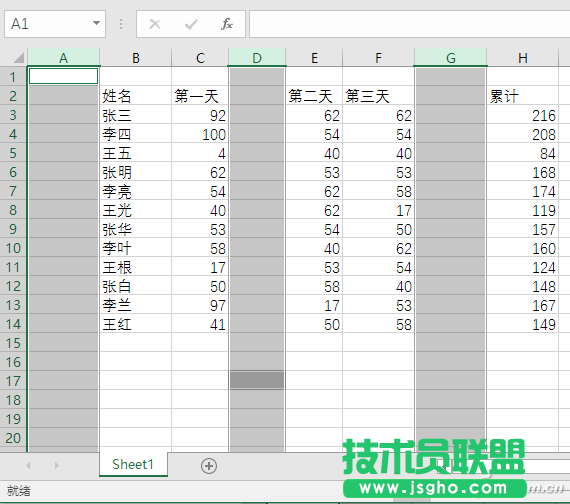The image size is (570, 504).
Task: Click the 累计 header cell
Action: (x=523, y=96)
